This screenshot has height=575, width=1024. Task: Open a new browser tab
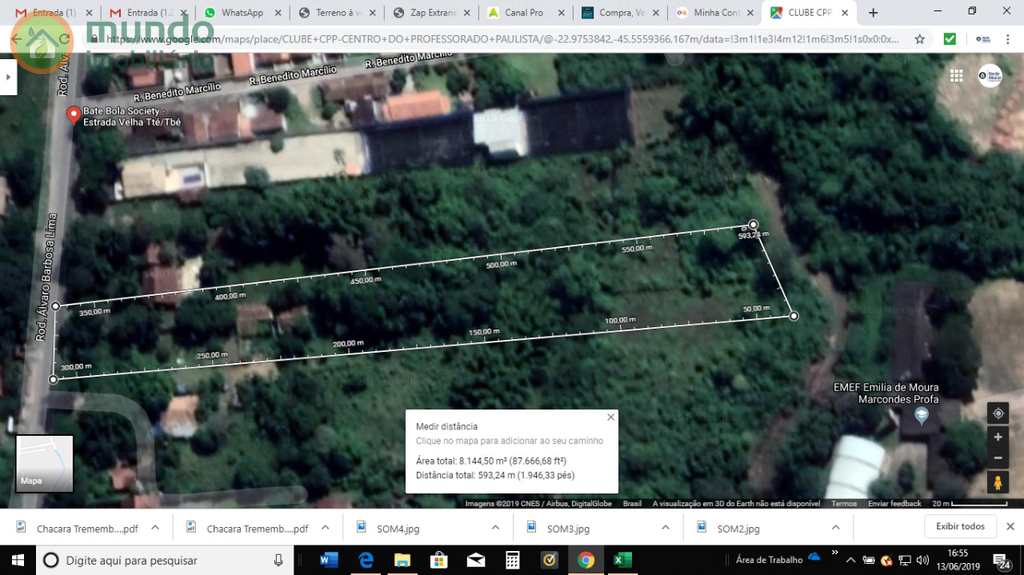pyautogui.click(x=873, y=12)
